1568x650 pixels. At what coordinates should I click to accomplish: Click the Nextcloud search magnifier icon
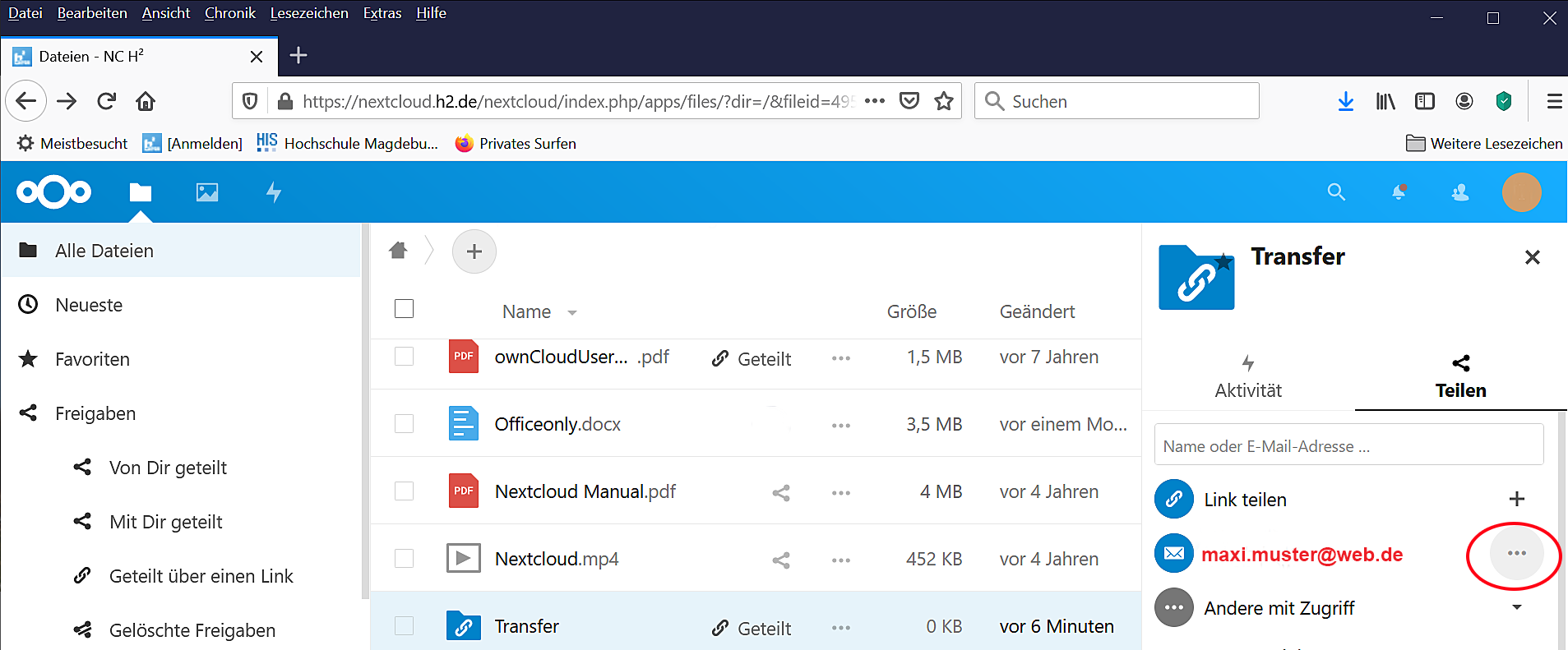click(1336, 192)
